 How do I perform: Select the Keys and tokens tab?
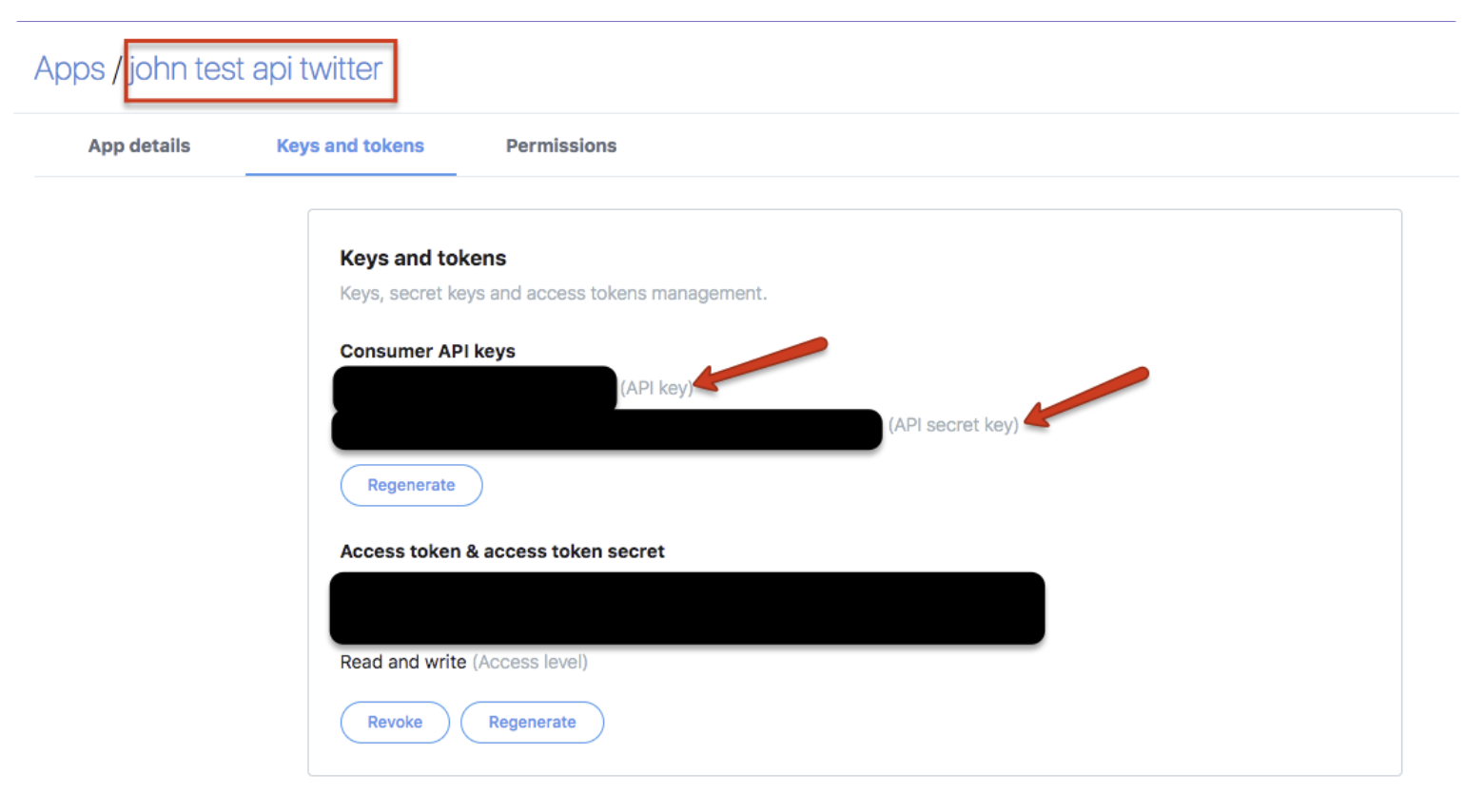[350, 146]
